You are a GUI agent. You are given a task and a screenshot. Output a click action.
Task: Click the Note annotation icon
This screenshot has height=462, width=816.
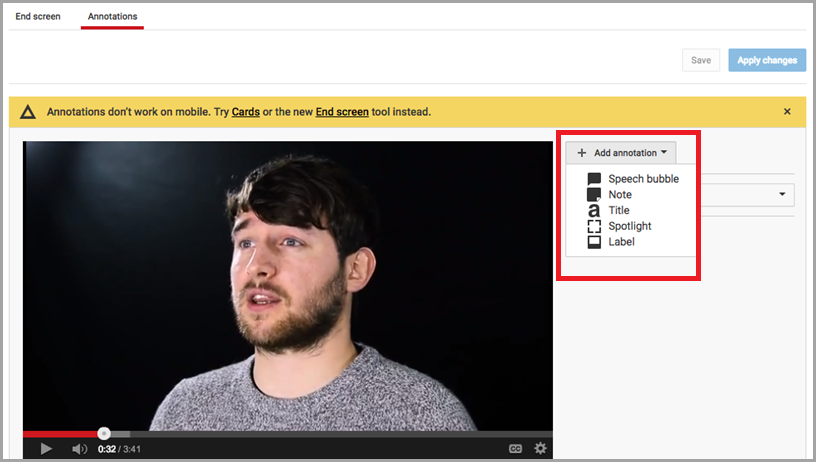click(x=594, y=195)
